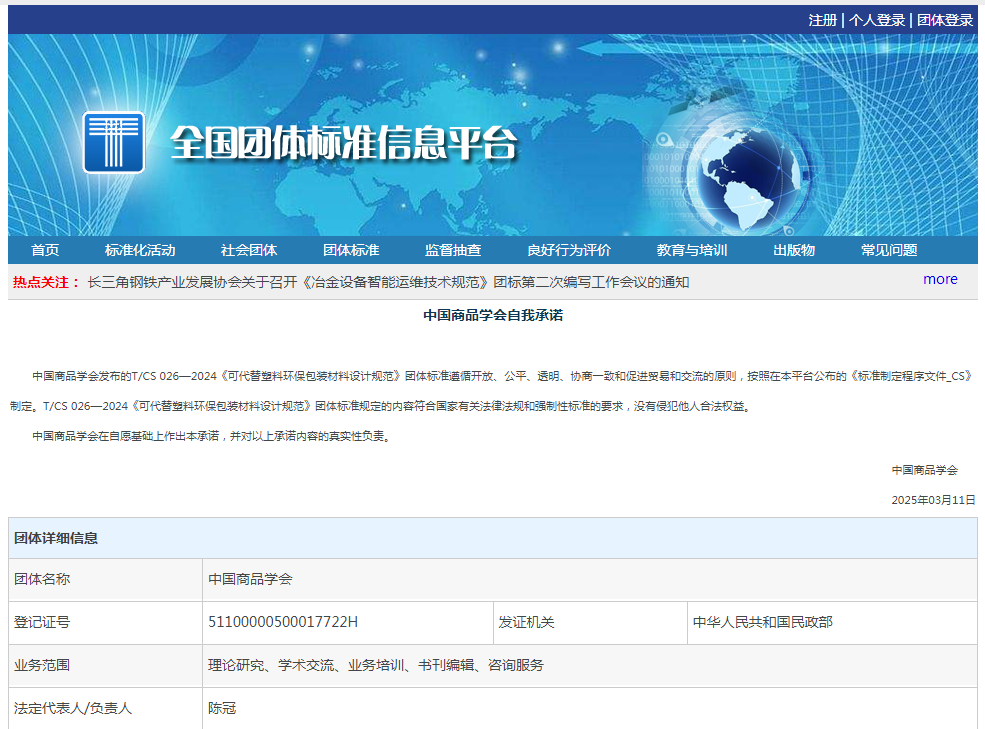Image resolution: width=985 pixels, height=729 pixels.
Task: Click the platform logo icon in banner
Action: pos(113,142)
